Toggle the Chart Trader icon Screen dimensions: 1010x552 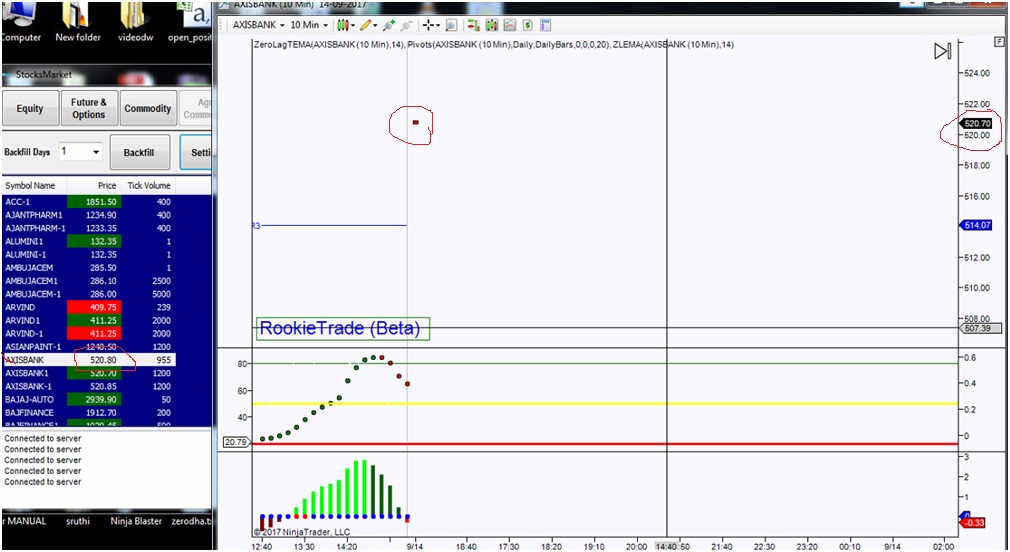pyautogui.click(x=473, y=25)
